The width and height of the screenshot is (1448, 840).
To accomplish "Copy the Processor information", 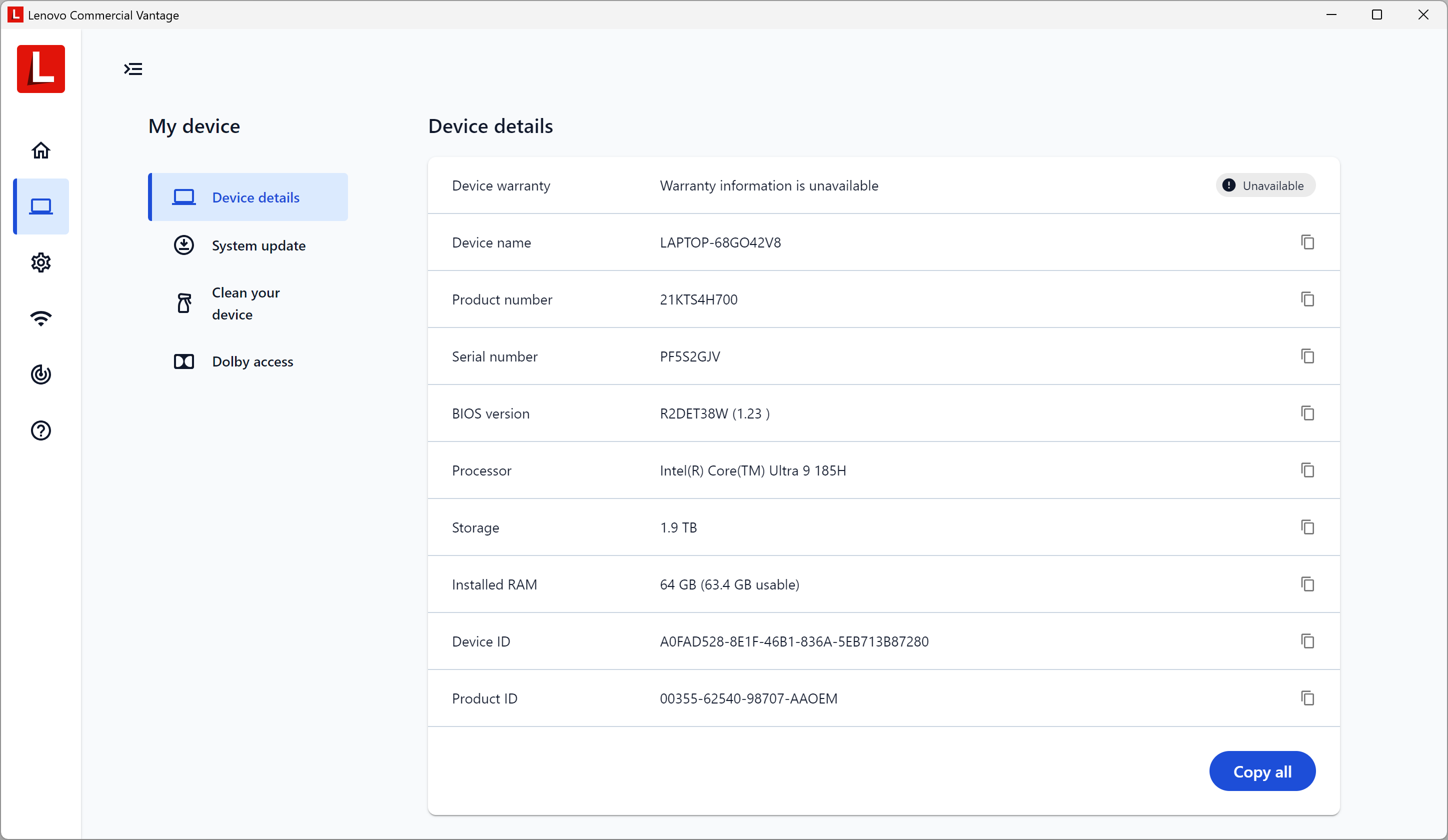I will tap(1307, 470).
